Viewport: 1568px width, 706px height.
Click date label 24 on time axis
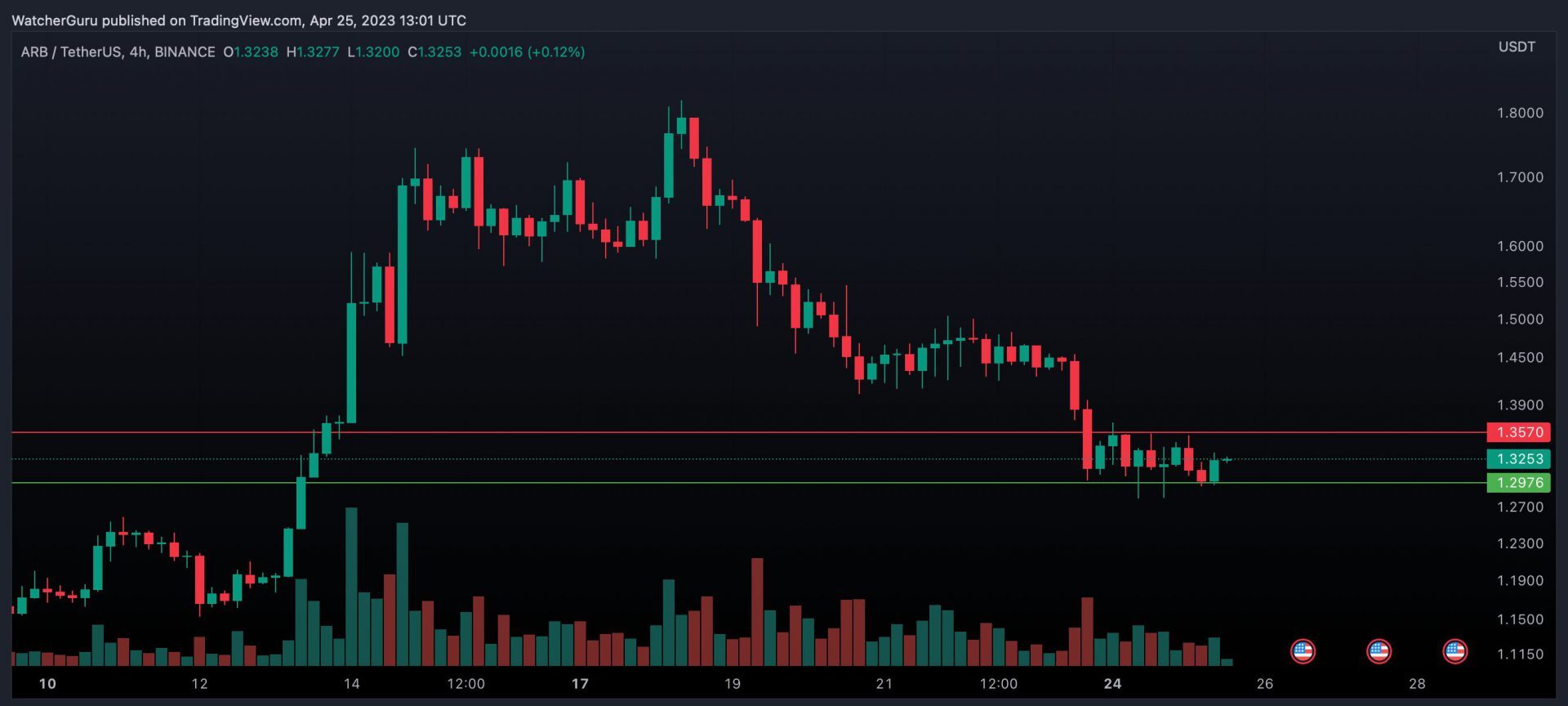[x=1112, y=684]
